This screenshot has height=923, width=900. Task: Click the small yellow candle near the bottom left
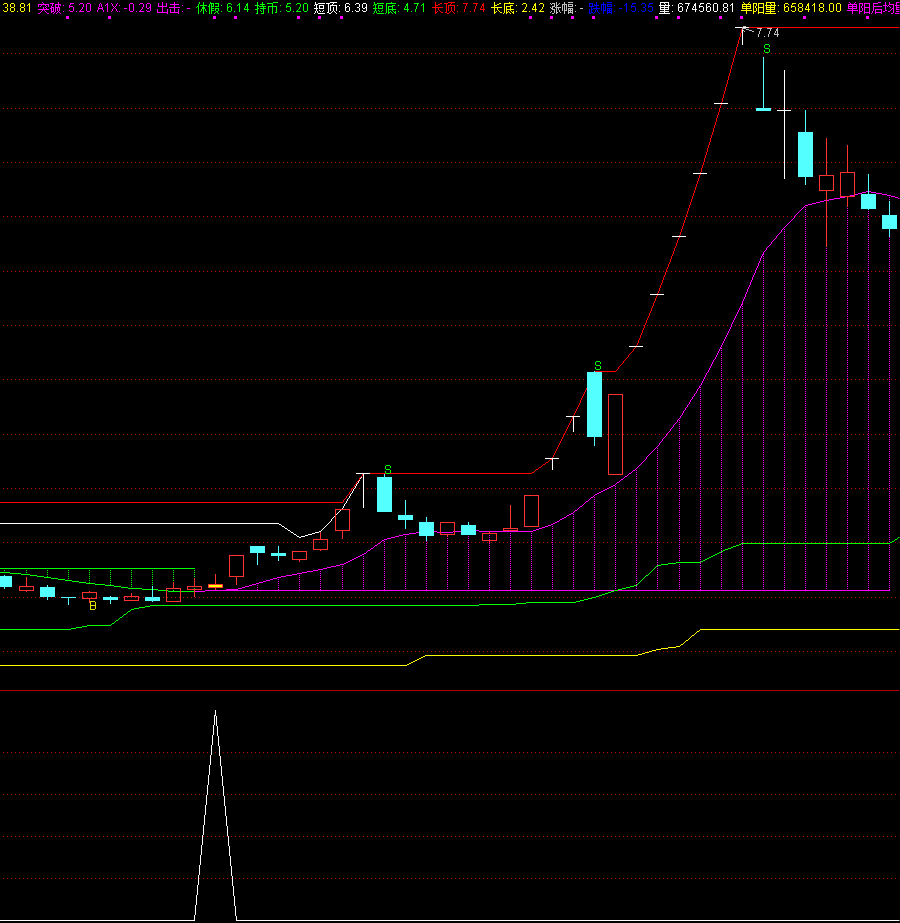pyautogui.click(x=215, y=585)
